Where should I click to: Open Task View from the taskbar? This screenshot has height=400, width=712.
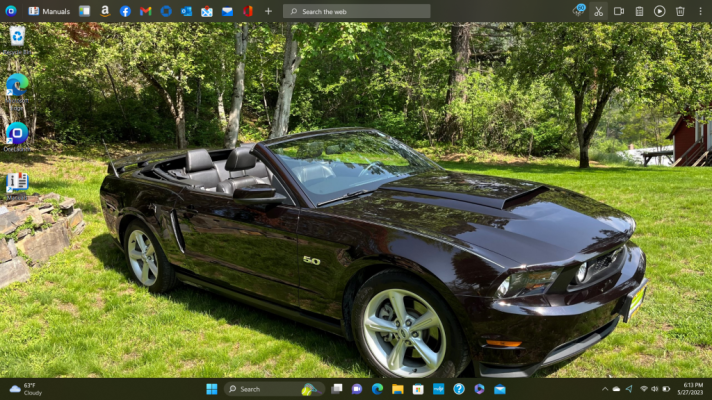click(336, 389)
